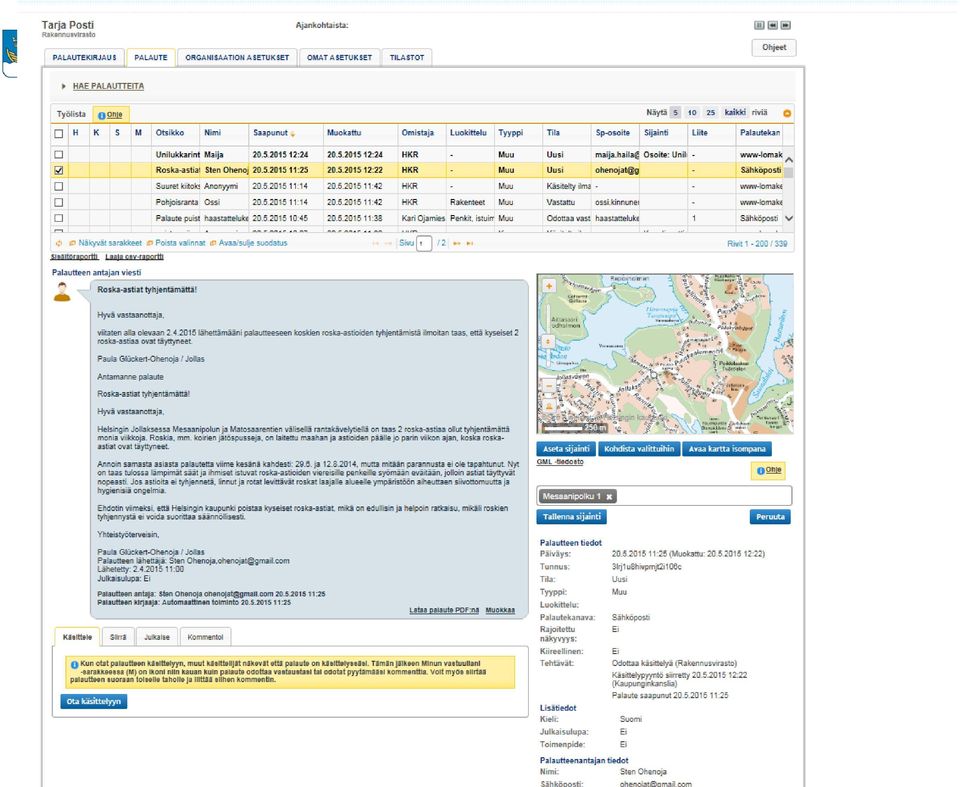960x787 pixels.
Task: Click the orange collapse icon beside riviä
Action: tap(787, 113)
